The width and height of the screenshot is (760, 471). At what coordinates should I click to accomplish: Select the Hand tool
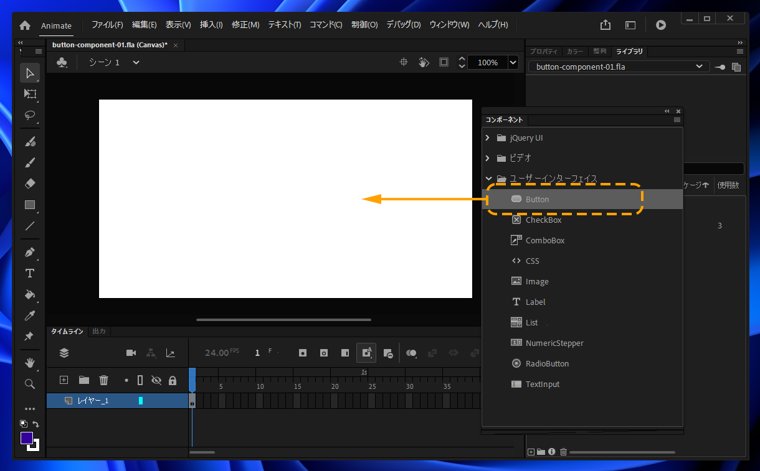pyautogui.click(x=30, y=362)
